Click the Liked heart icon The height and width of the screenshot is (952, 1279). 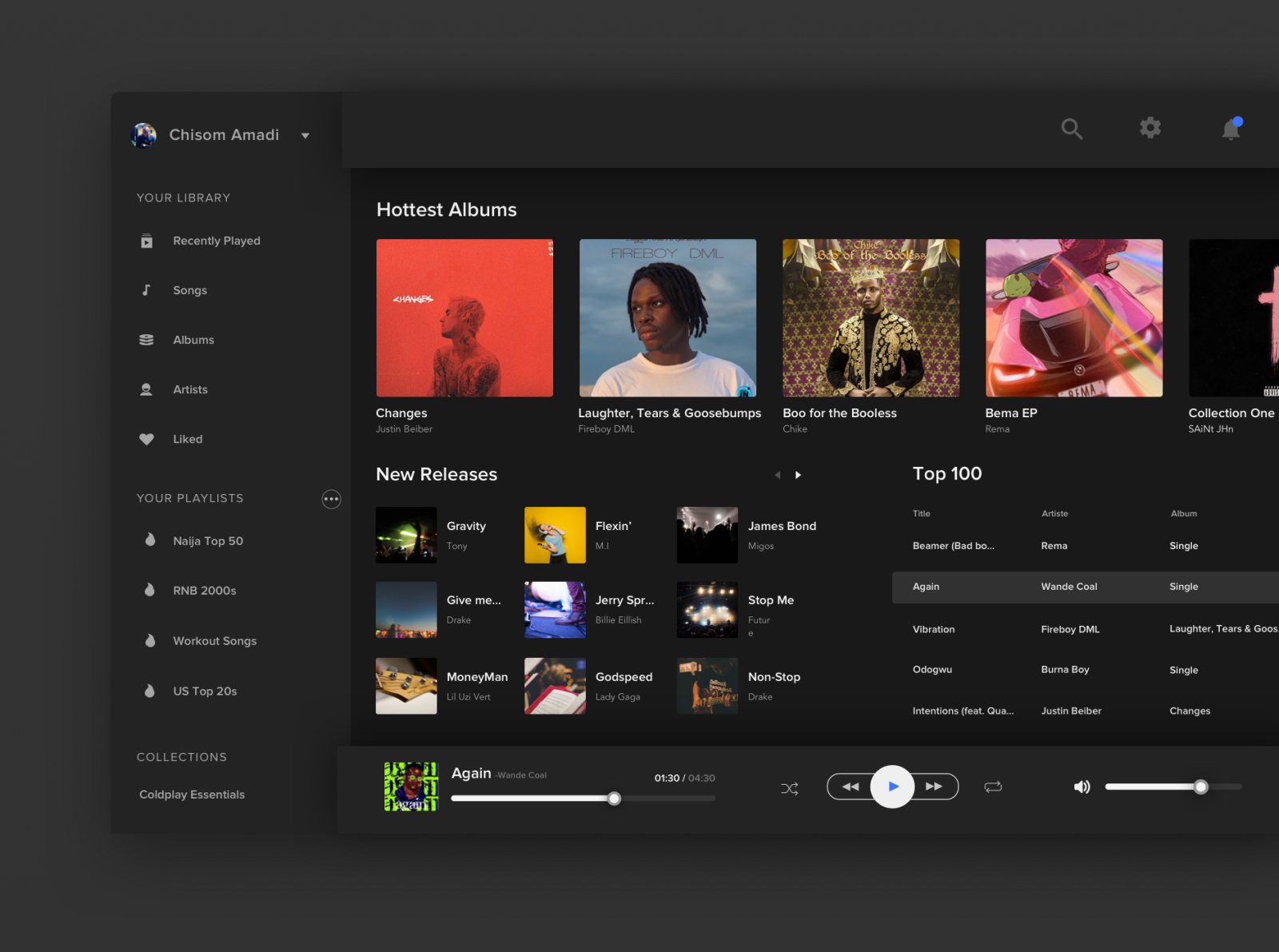click(146, 439)
